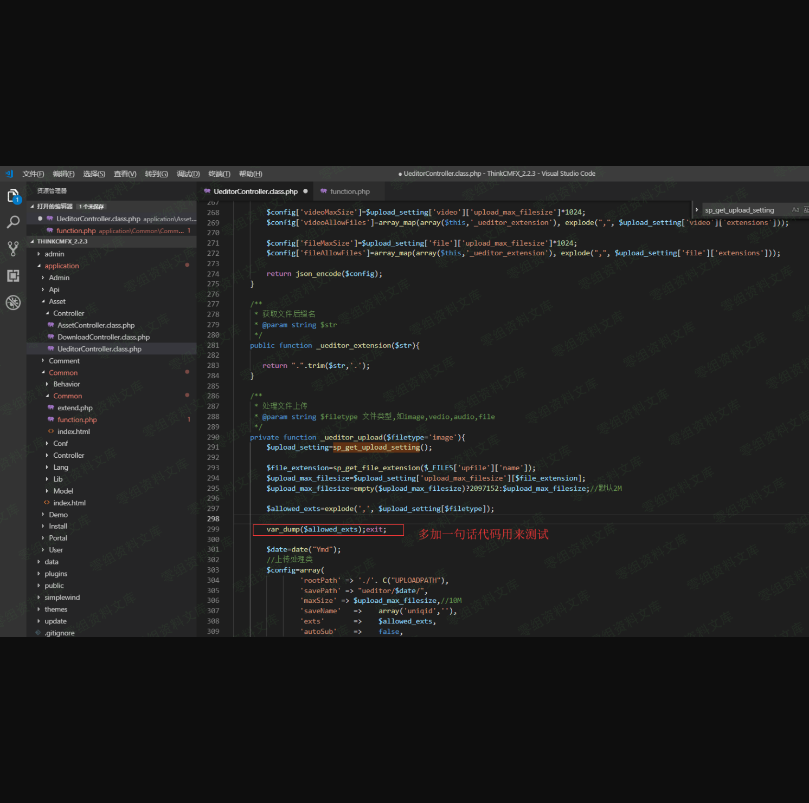Open the Source Control view
The image size is (809, 803).
[x=13, y=249]
